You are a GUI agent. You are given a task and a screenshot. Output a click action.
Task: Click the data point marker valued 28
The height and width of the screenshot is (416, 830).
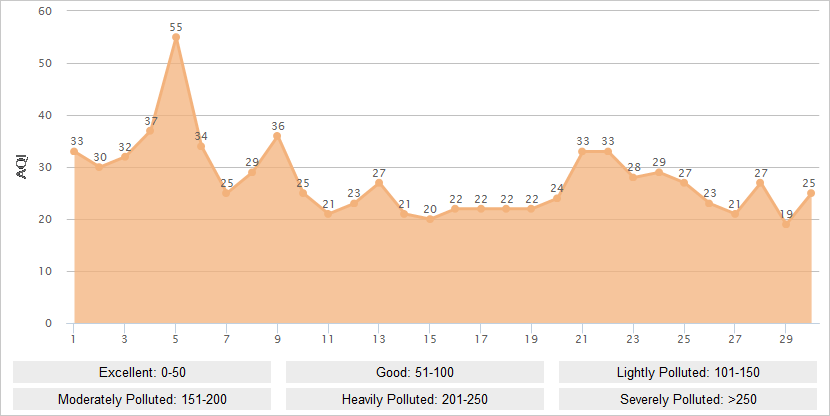pyautogui.click(x=633, y=177)
